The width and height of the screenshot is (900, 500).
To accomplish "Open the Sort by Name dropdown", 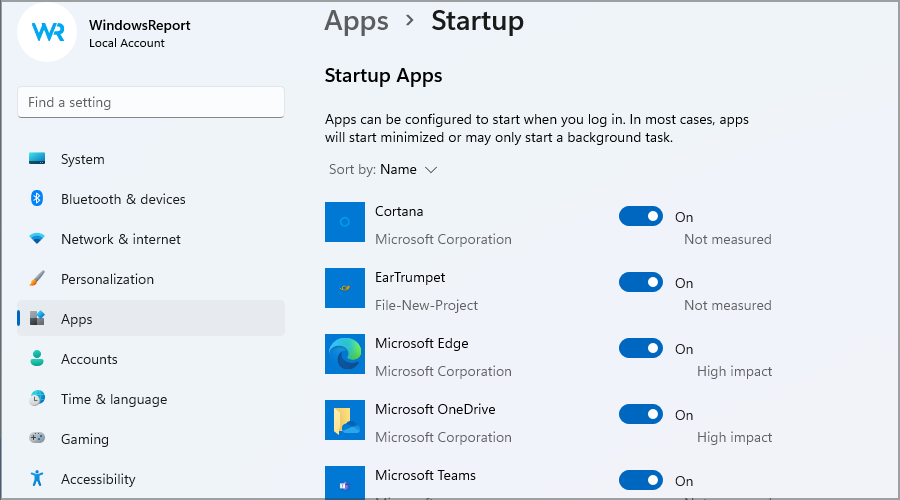I will pyautogui.click(x=383, y=169).
